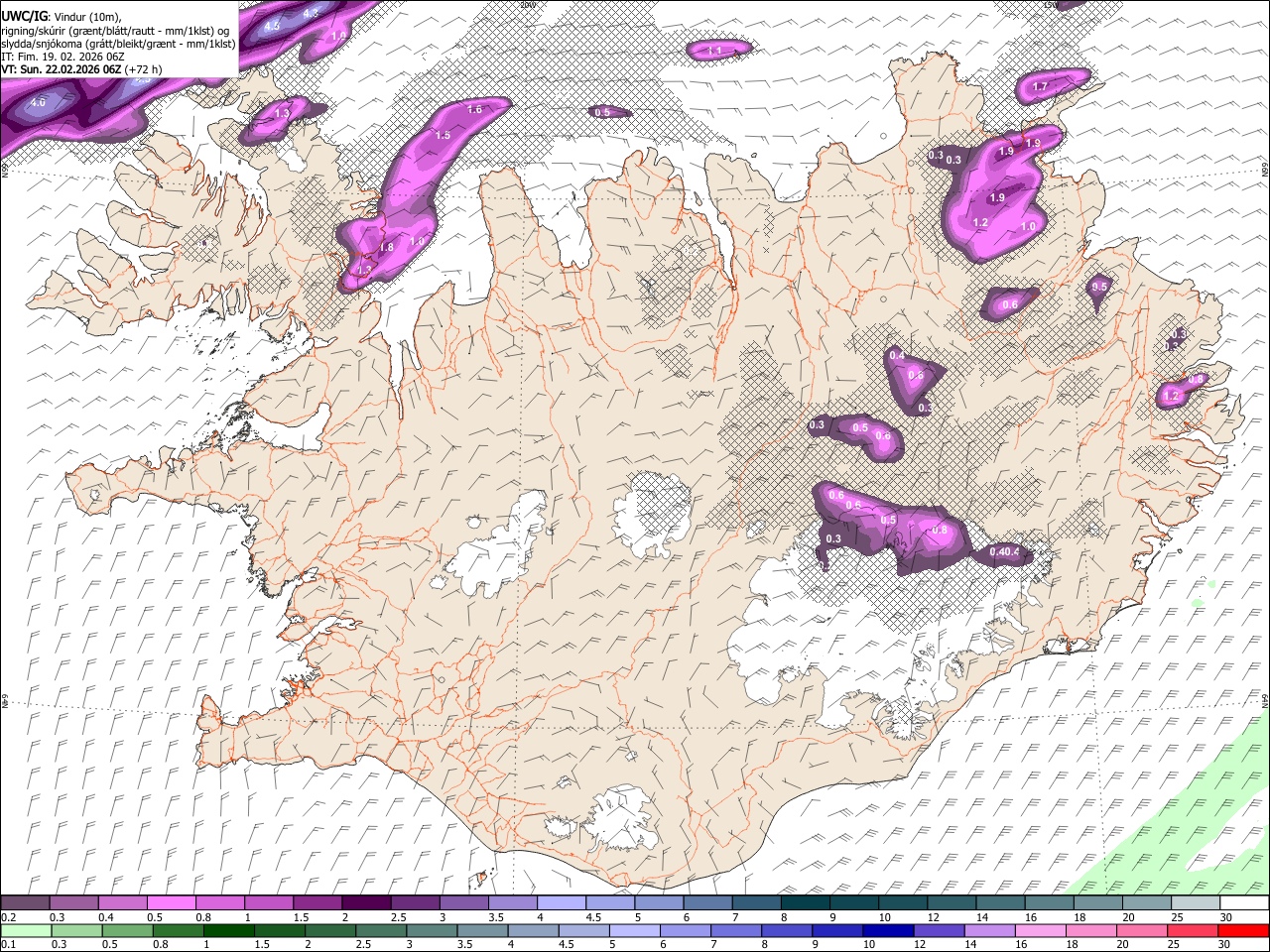Screen dimensions: 1270x952
Task: Click the '4.6' precipitation label near top-left
Action: click(x=39, y=102)
